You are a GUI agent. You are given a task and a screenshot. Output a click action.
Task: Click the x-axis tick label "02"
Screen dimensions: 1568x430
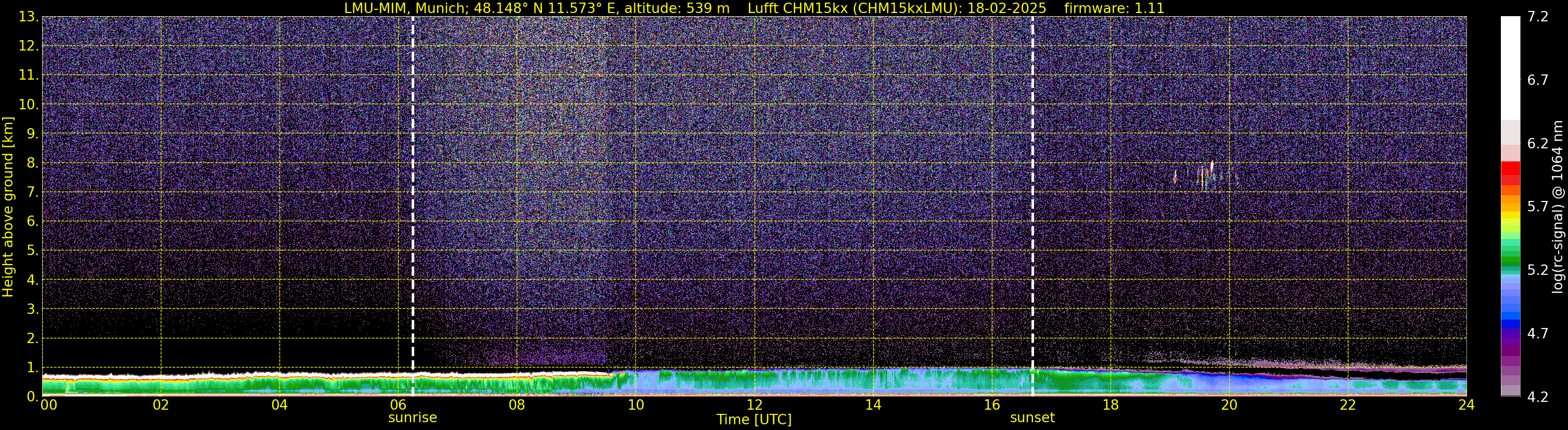(161, 404)
